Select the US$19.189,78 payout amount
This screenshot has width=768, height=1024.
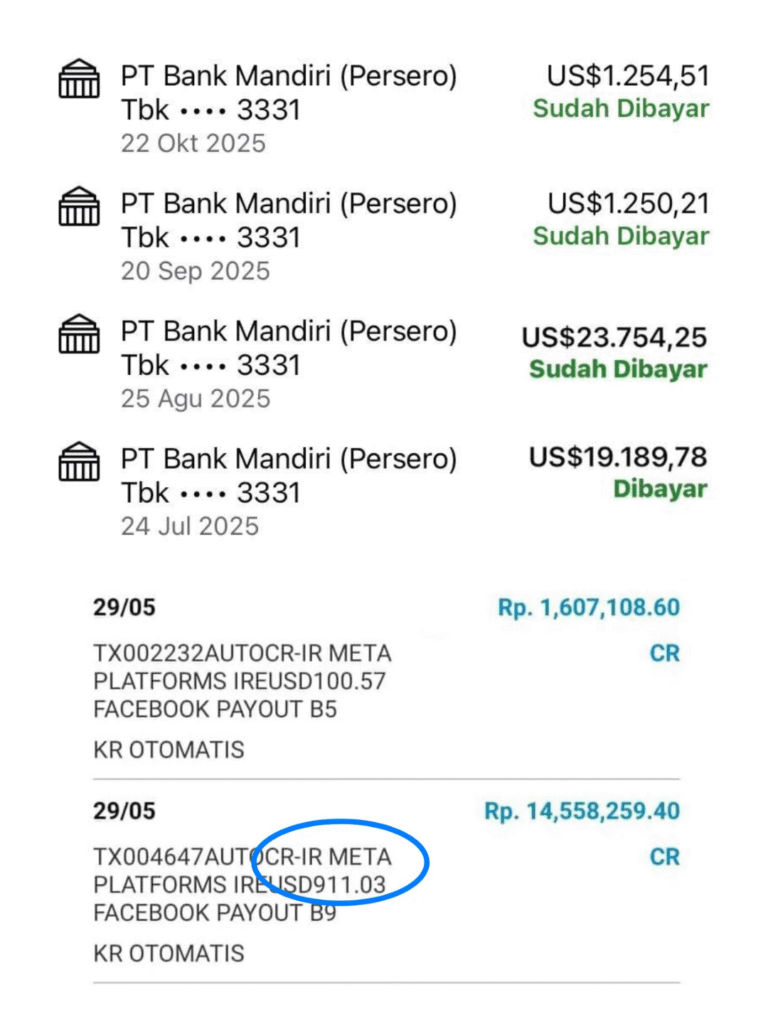click(x=618, y=458)
